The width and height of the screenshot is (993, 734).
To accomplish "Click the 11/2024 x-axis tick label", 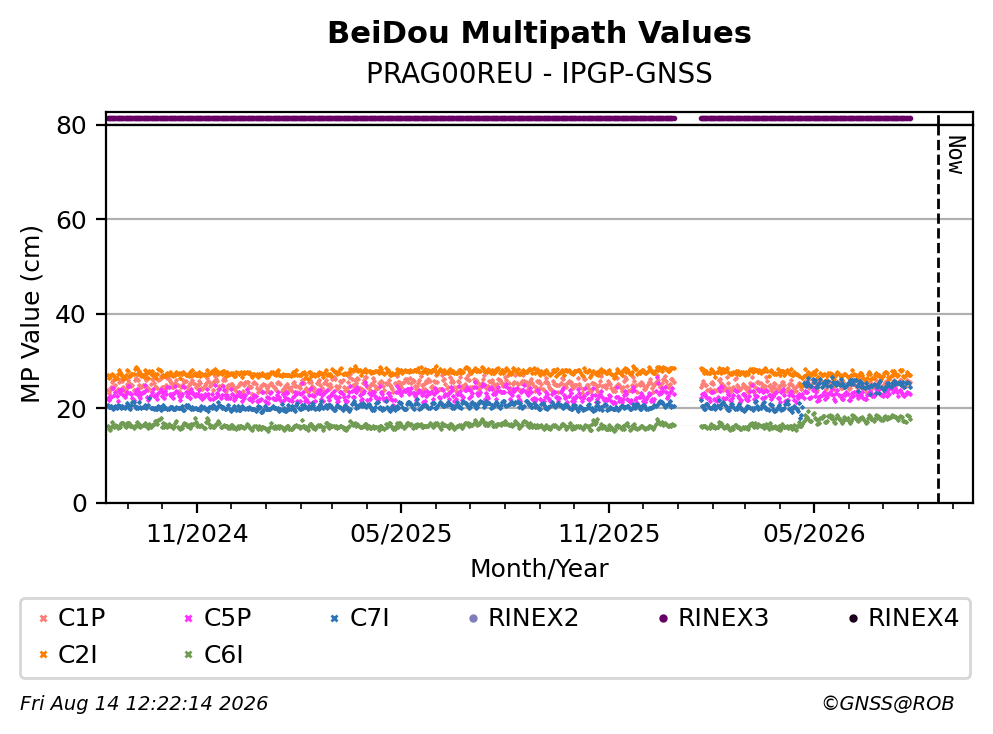I will click(x=197, y=534).
